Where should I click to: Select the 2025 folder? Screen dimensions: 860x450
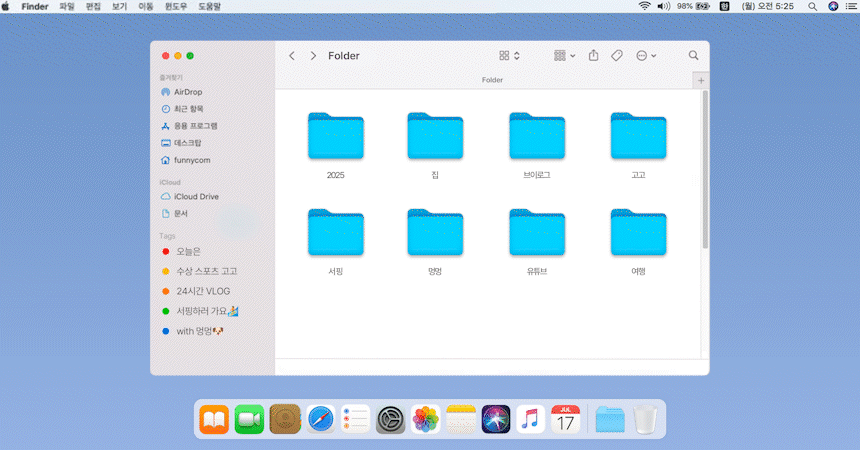tap(335, 138)
